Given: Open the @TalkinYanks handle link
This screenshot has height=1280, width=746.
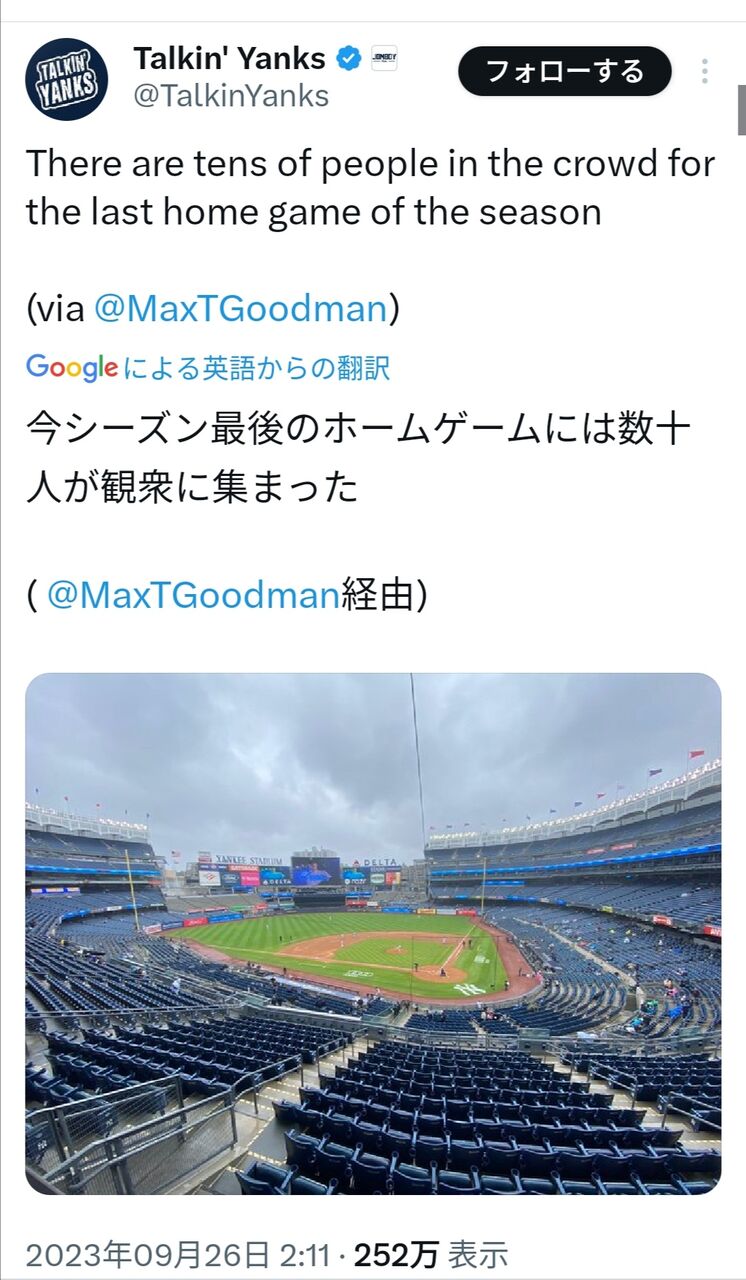Looking at the screenshot, I should click(231, 97).
